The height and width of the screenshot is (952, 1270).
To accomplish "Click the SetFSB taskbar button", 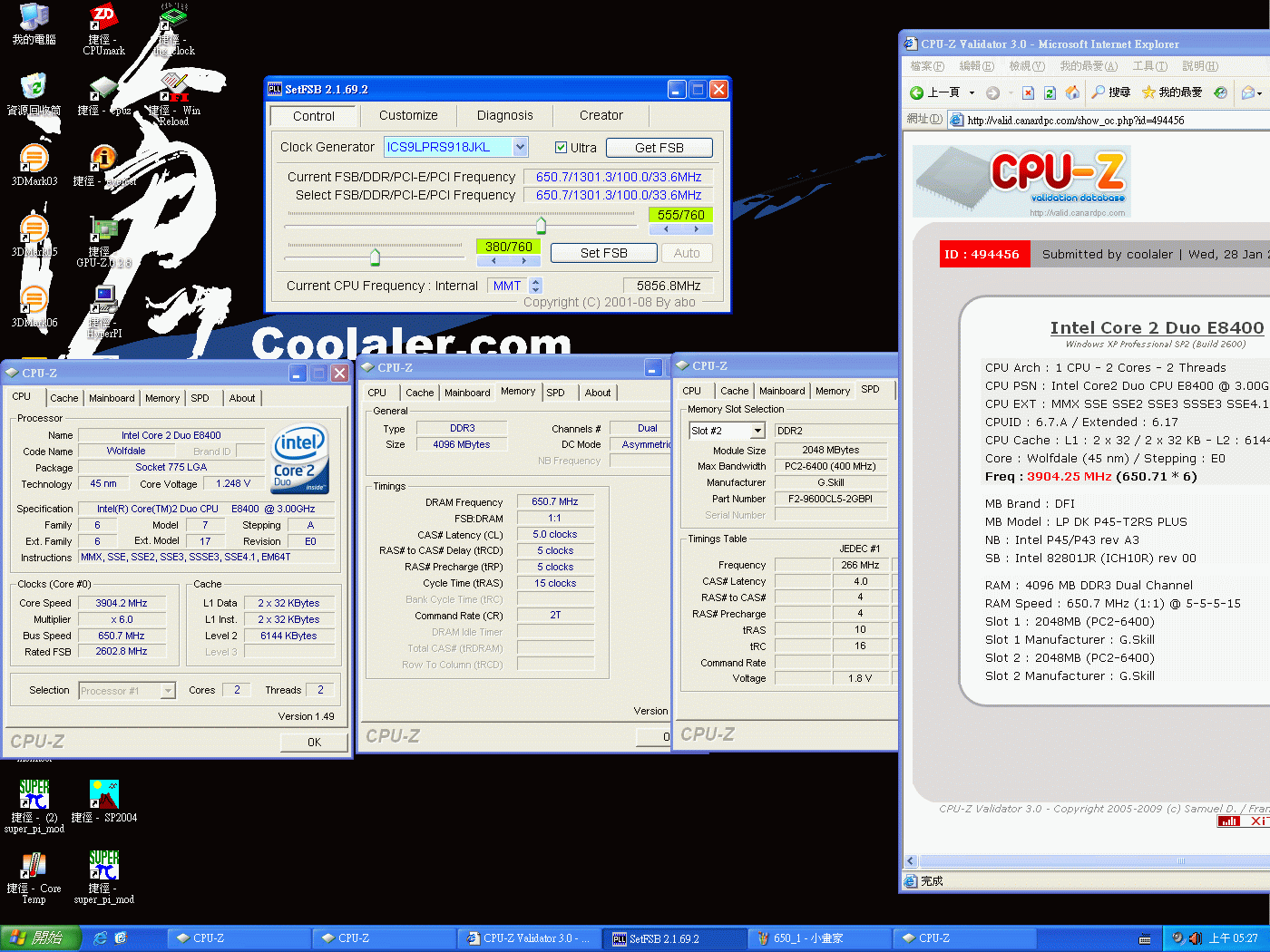I will (677, 938).
